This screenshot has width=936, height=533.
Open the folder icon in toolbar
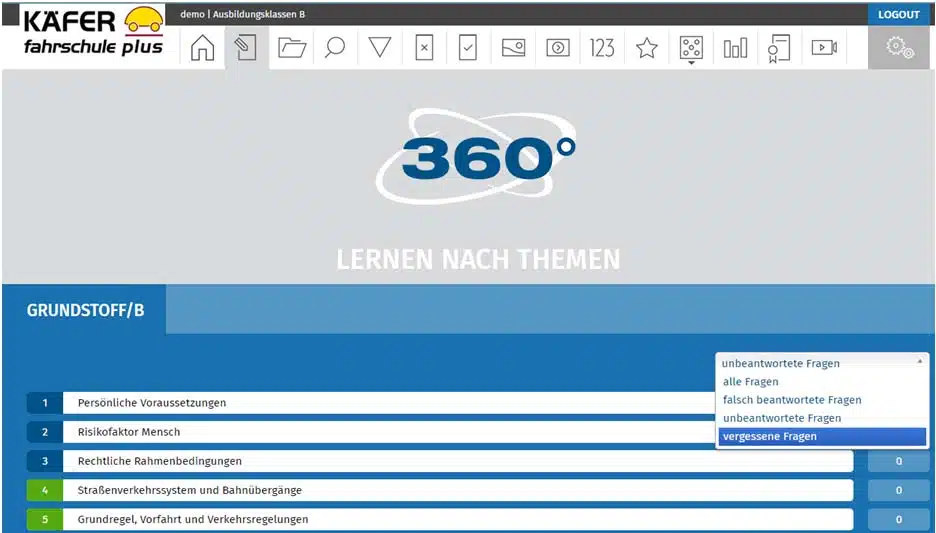coord(291,48)
